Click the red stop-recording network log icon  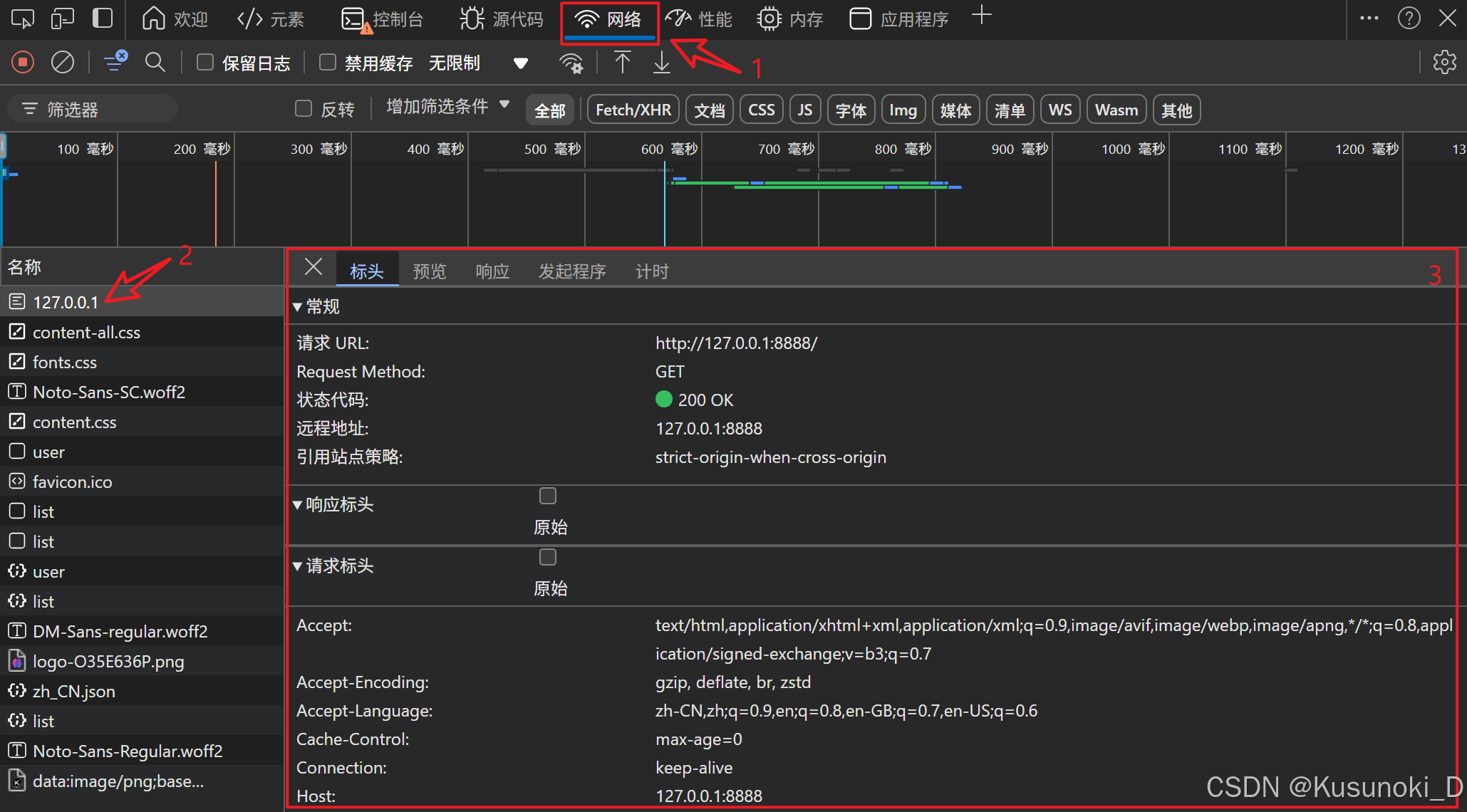click(23, 63)
